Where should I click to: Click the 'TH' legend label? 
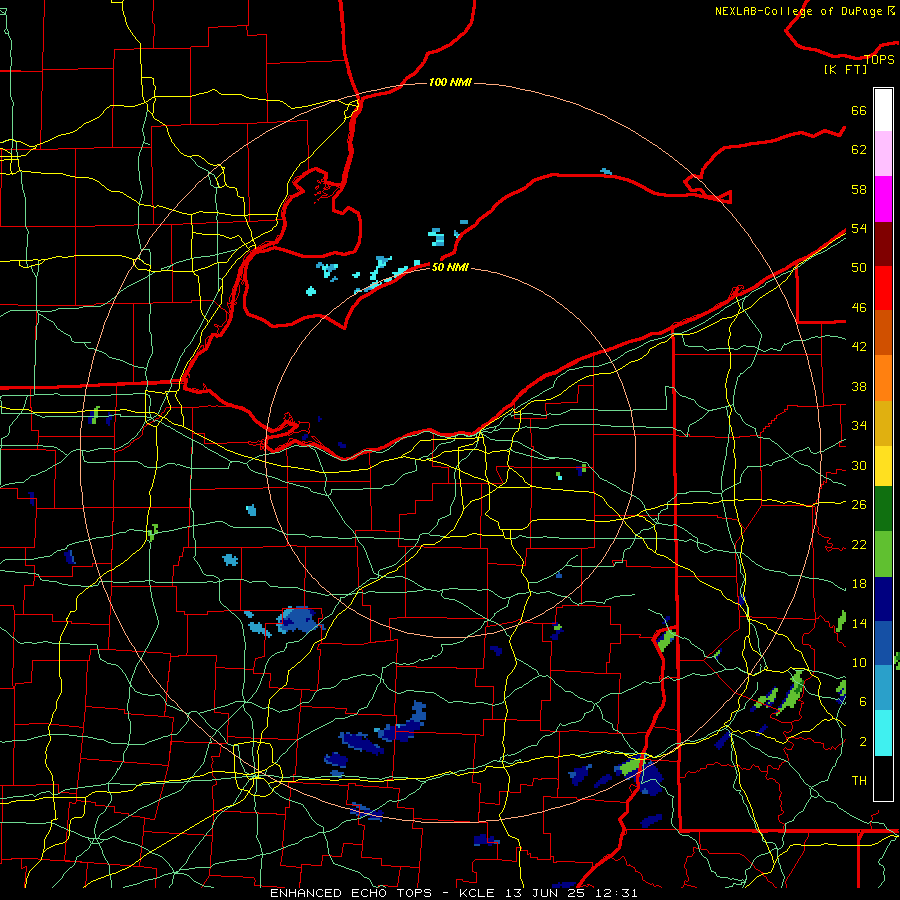pyautogui.click(x=859, y=781)
